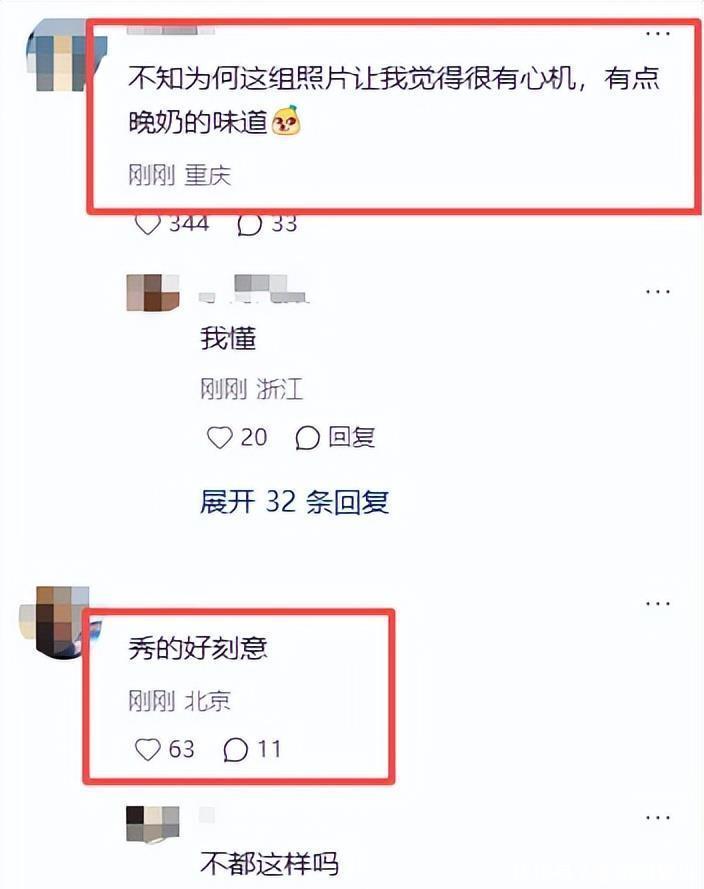Like the 我懂 reply with 20 likes

219,438
